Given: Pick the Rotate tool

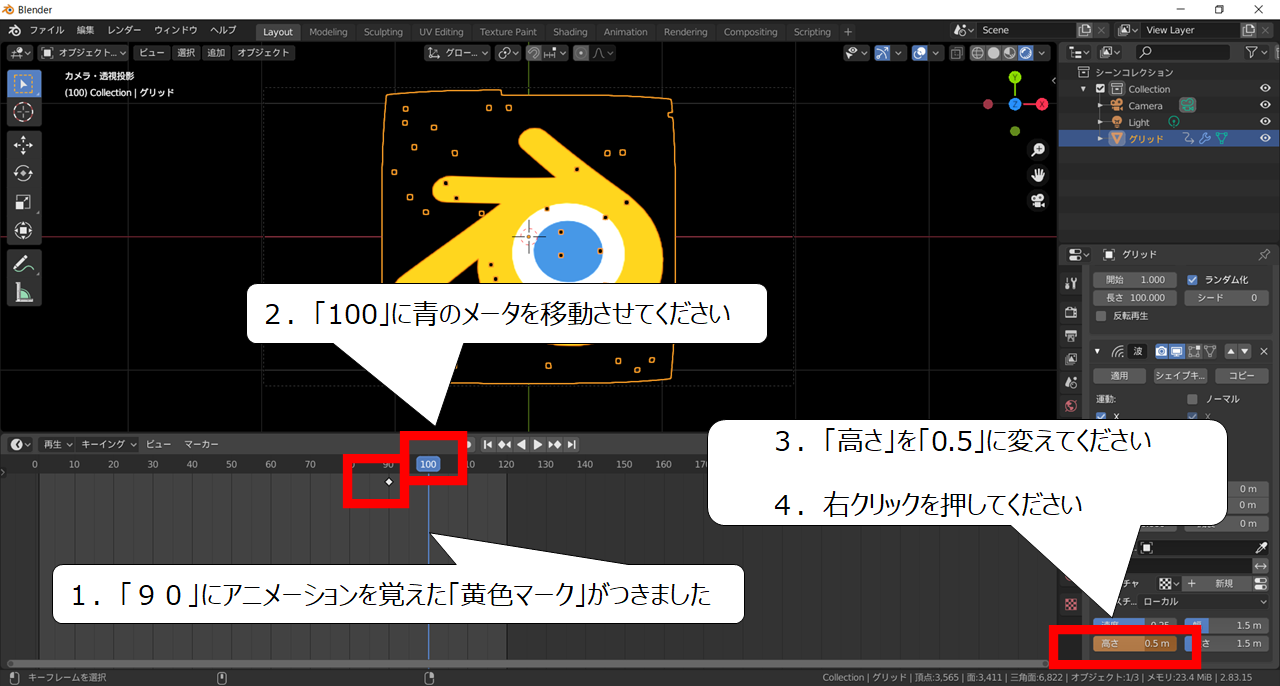Looking at the screenshot, I should [x=24, y=173].
